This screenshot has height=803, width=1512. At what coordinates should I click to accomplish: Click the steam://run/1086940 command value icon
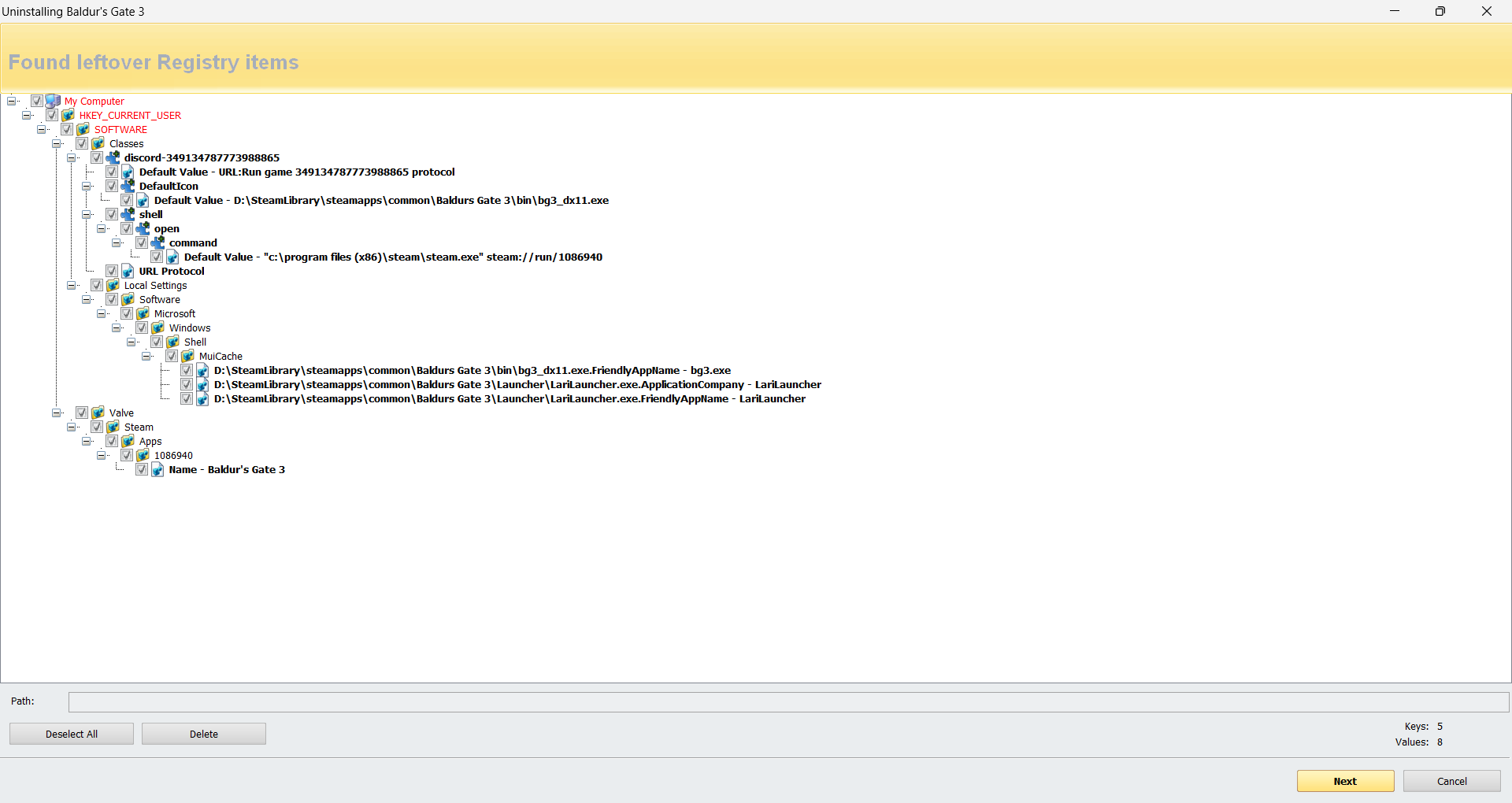[x=172, y=257]
